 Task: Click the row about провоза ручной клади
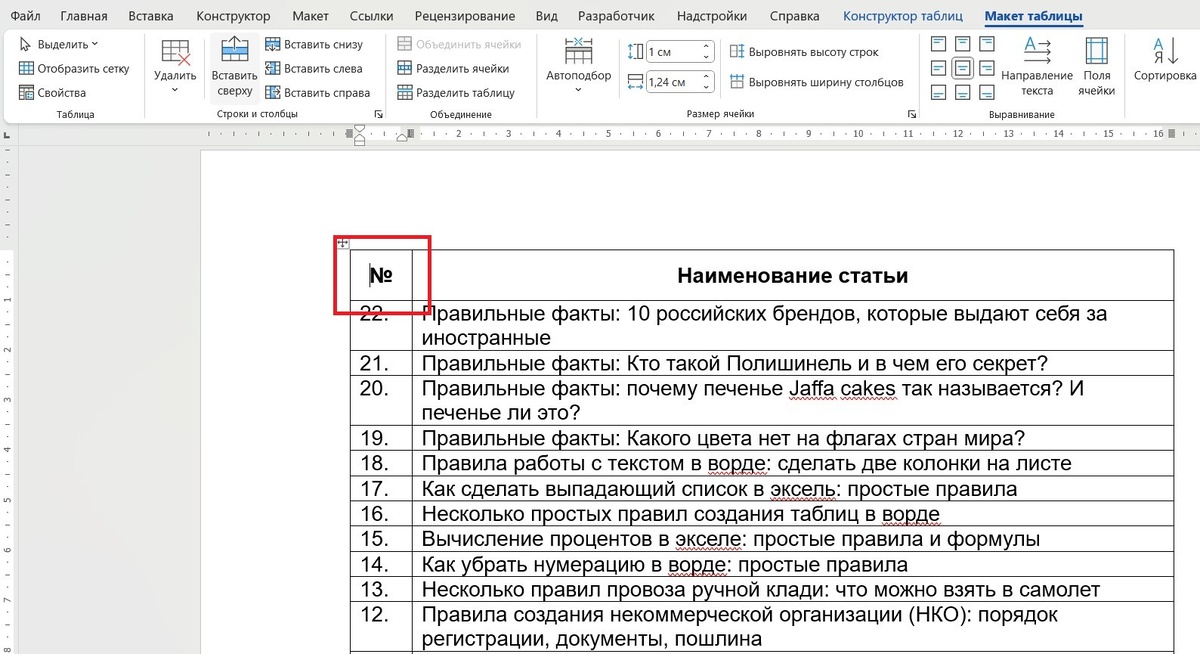coord(793,589)
